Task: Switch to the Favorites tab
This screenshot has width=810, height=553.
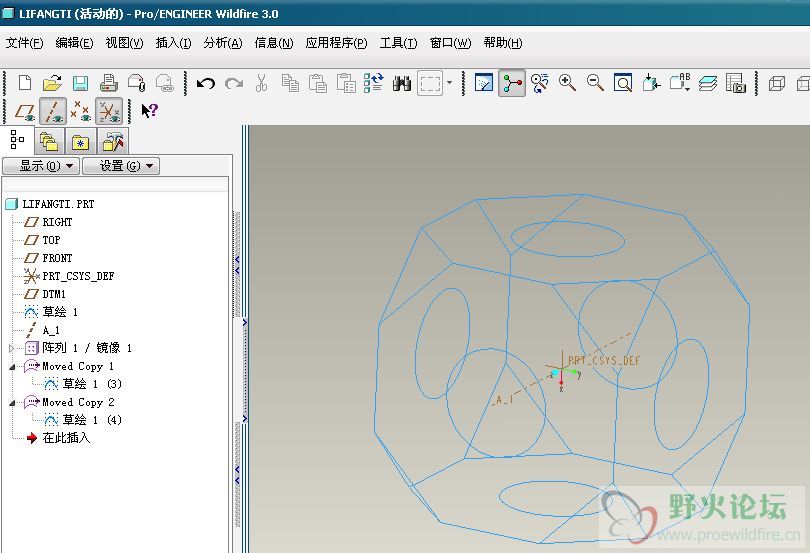Action: click(x=81, y=142)
